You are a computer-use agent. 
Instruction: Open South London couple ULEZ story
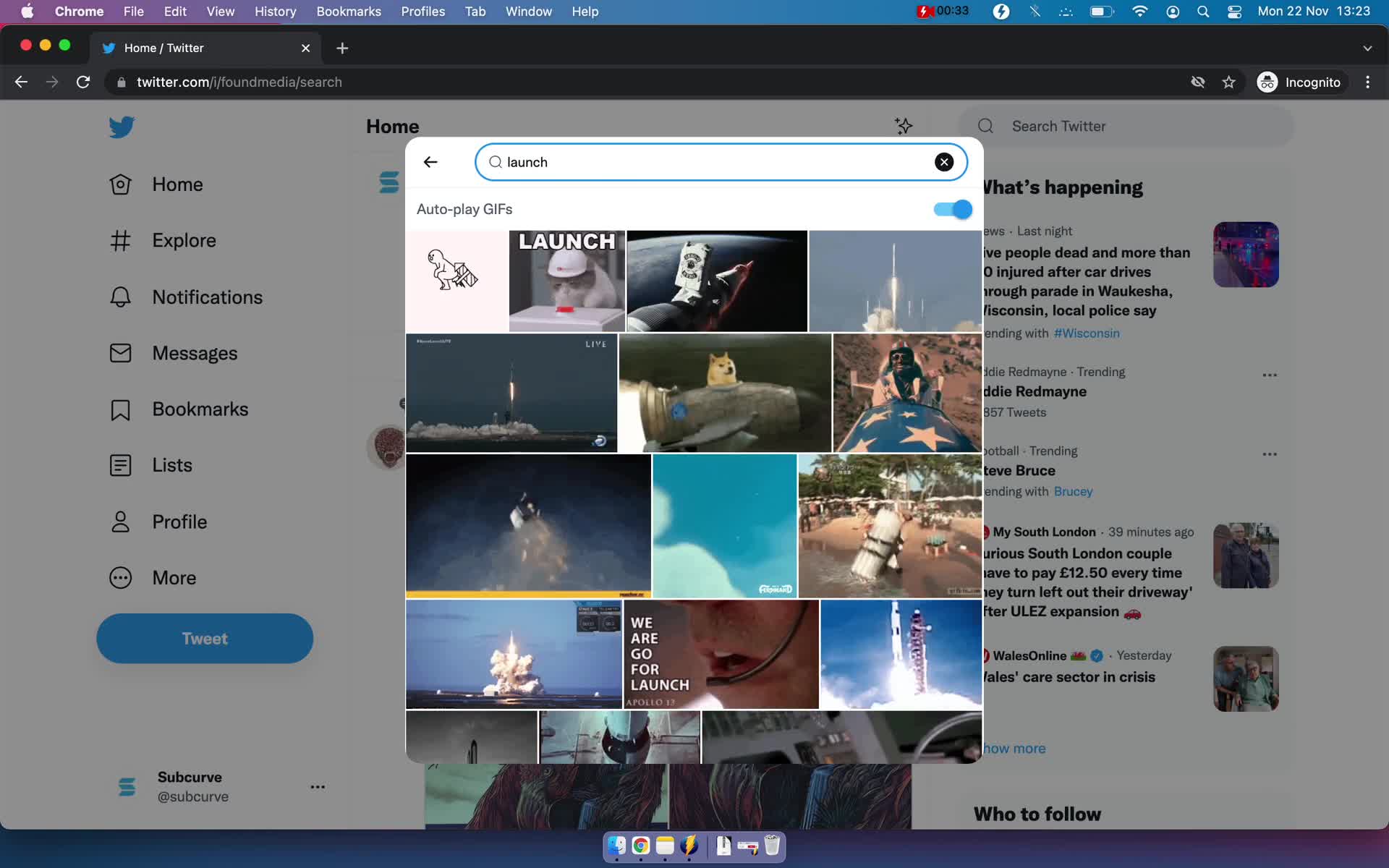(x=1087, y=582)
